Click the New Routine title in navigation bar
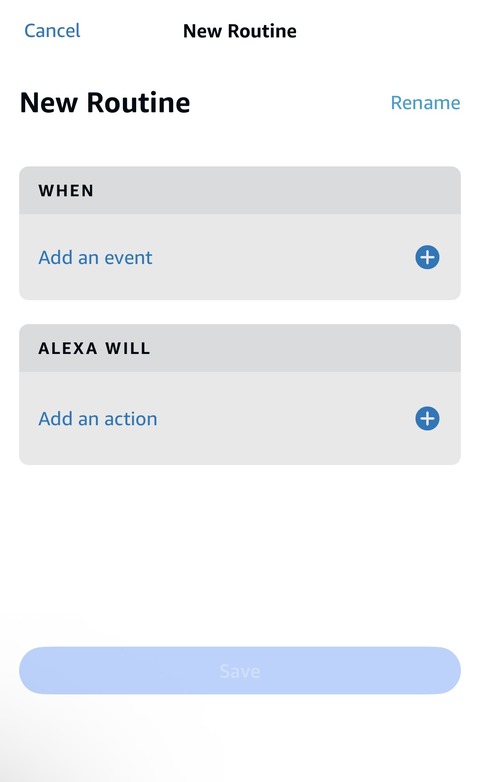This screenshot has height=782, width=480. pos(240,31)
